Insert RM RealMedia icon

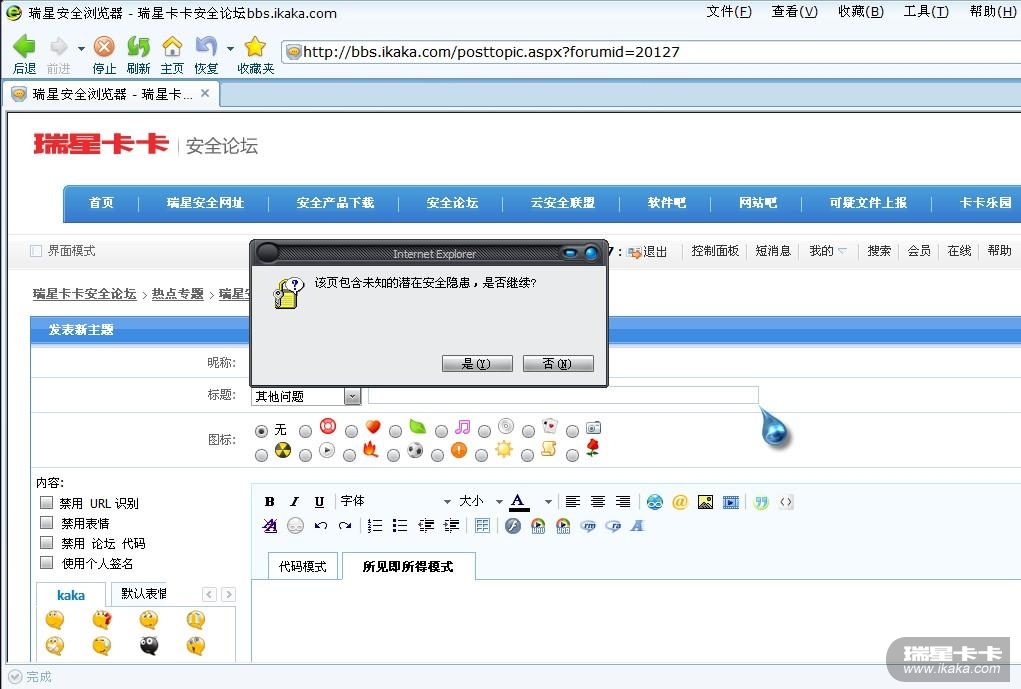pyautogui.click(x=589, y=526)
